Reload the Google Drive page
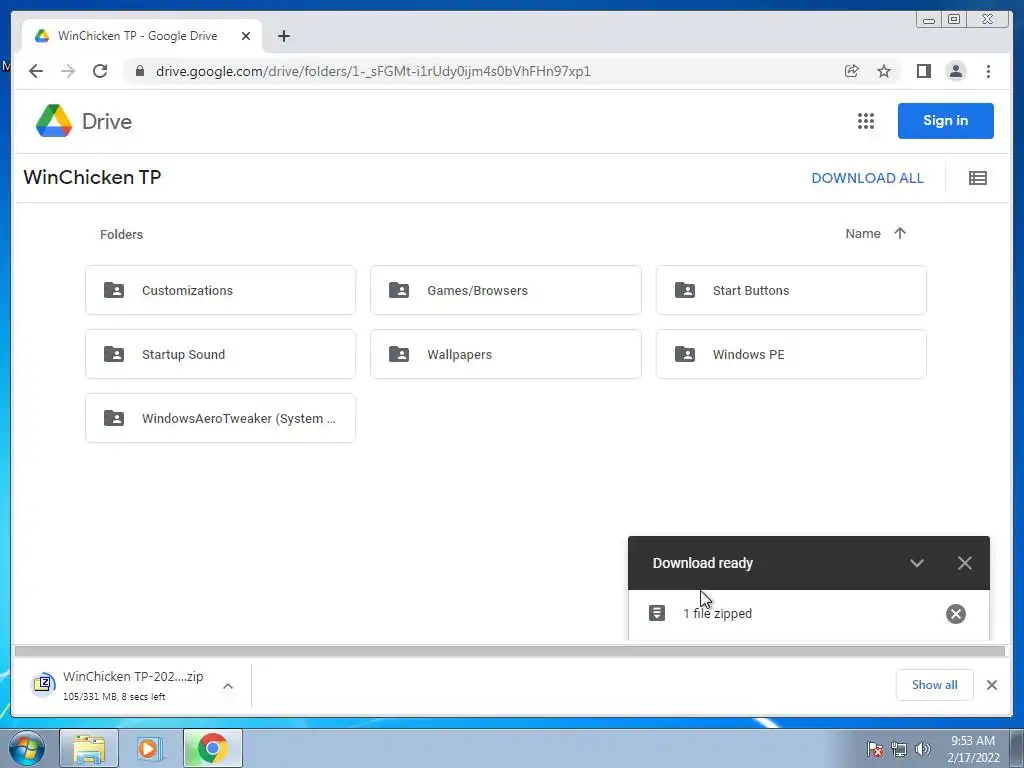 [x=100, y=71]
